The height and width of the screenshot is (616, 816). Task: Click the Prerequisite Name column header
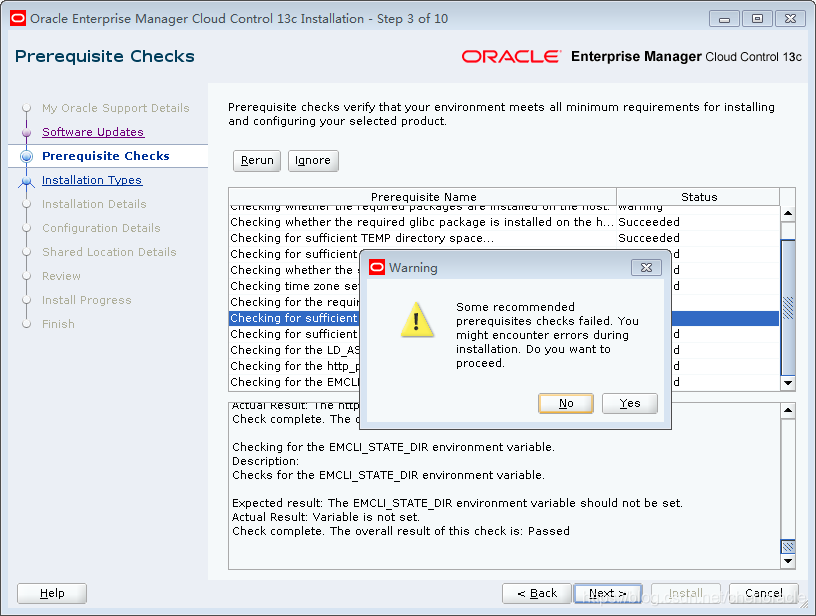point(423,197)
